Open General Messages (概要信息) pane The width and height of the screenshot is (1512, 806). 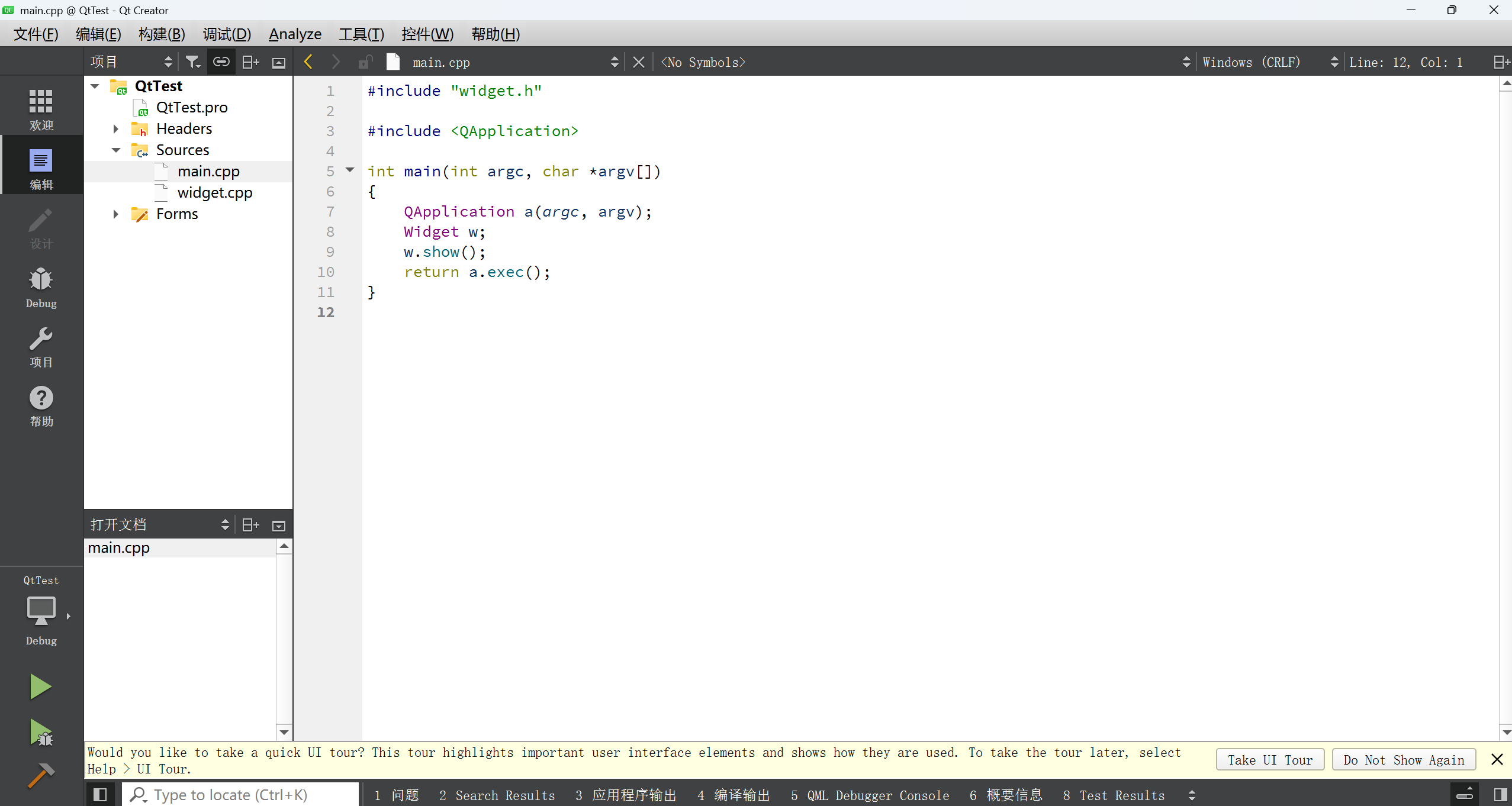pyautogui.click(x=1006, y=795)
